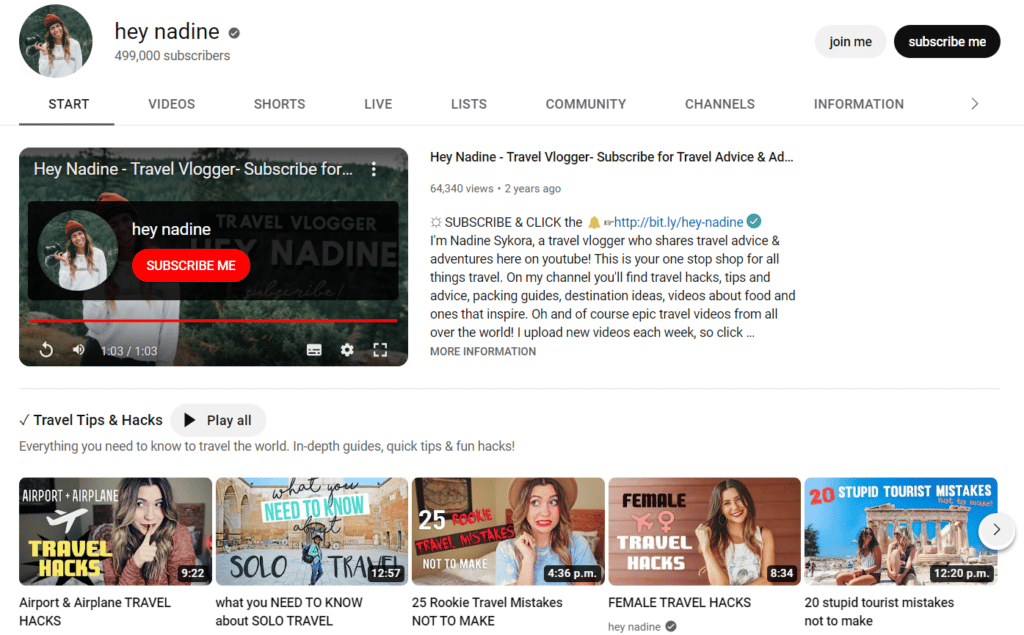Screen dimensions: 1024x635
Task: Toggle subtitles in the video player
Action: point(314,350)
